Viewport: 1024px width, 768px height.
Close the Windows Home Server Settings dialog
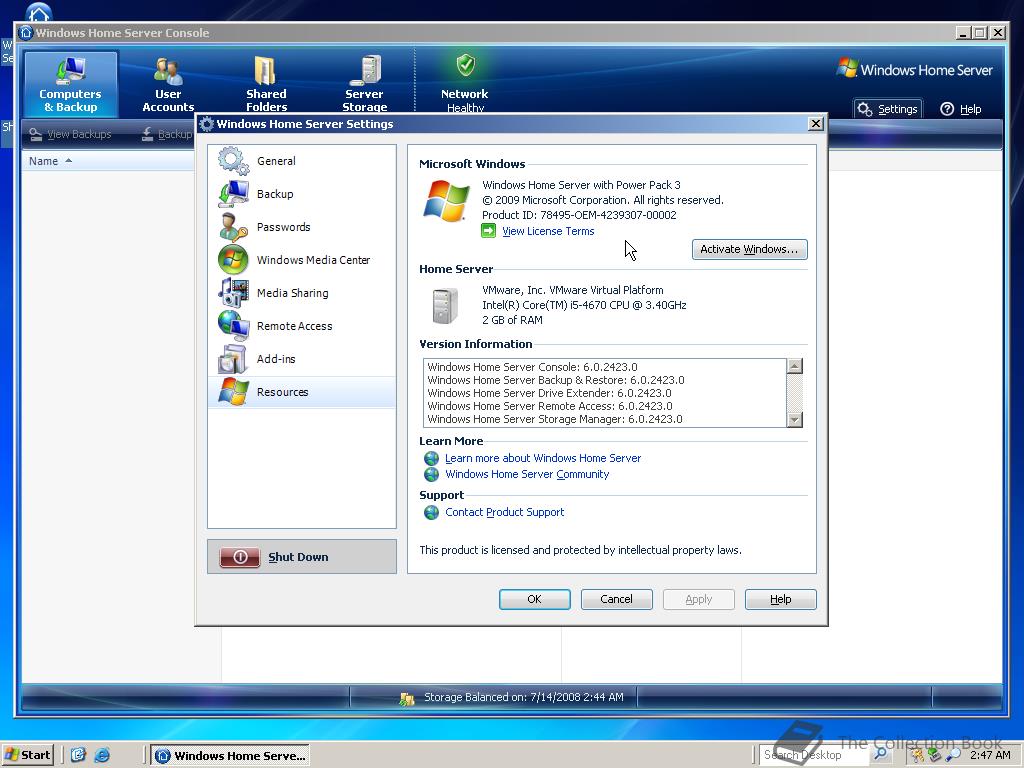816,124
